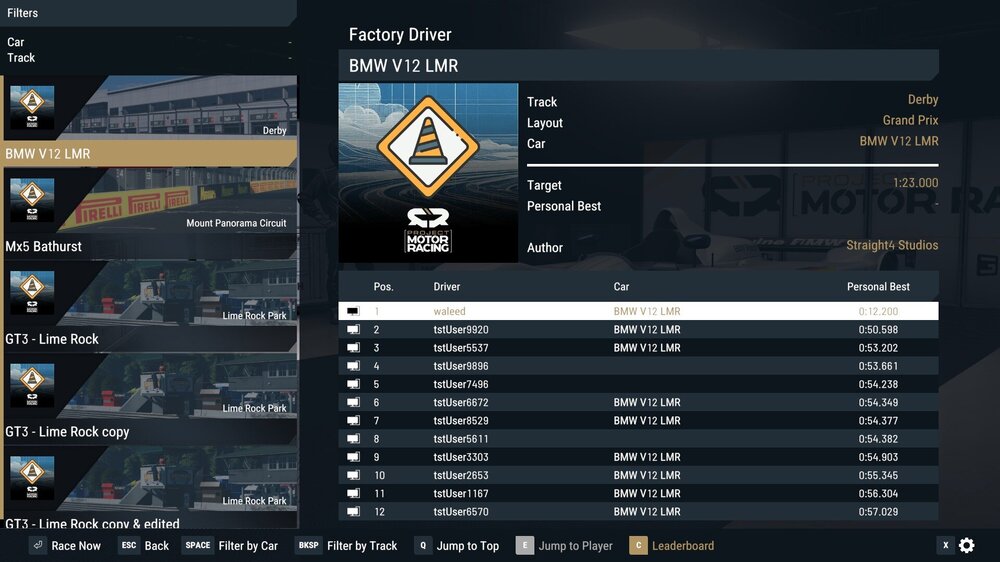Click the platform icon next to tstUser7496
The width and height of the screenshot is (1000, 562).
click(x=353, y=384)
